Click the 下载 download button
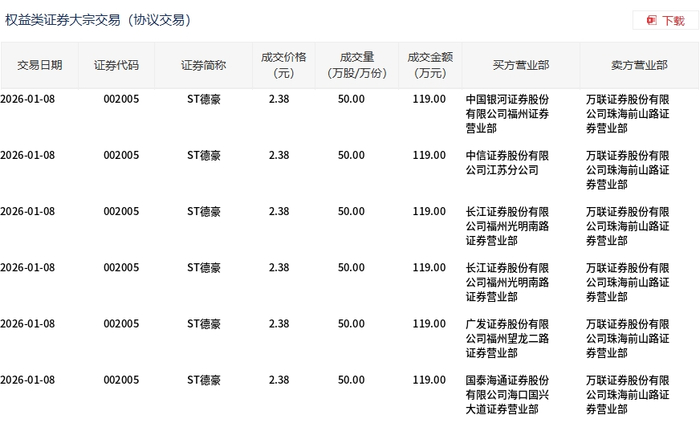This screenshot has height=427, width=700. click(x=665, y=21)
